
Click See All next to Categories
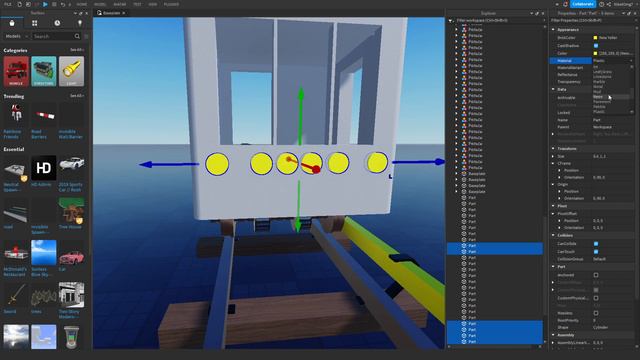76,50
